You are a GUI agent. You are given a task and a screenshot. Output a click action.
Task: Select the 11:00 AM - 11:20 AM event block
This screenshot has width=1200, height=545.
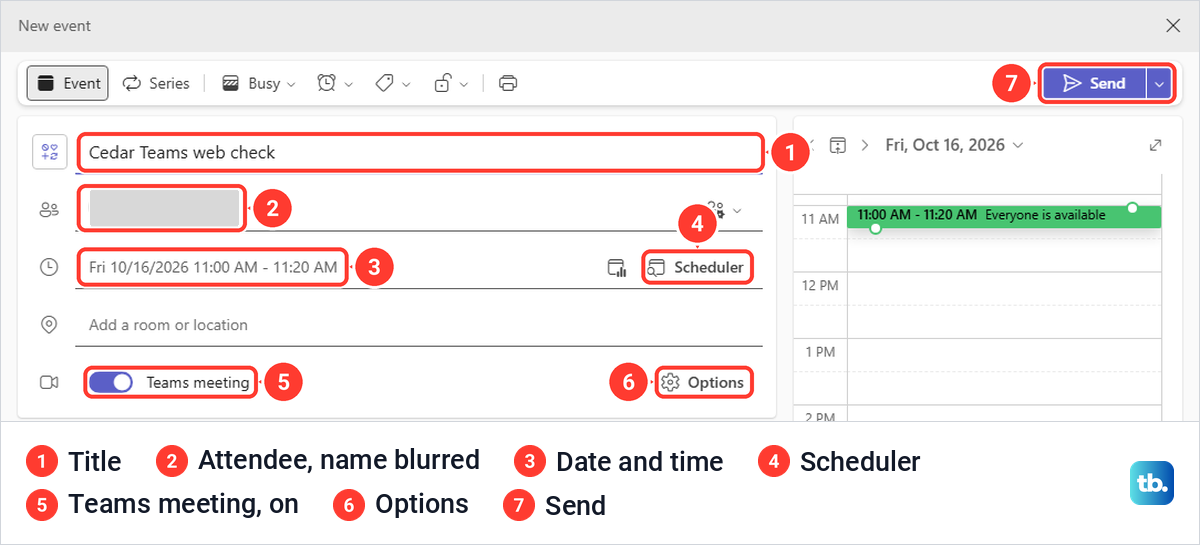(1004, 215)
